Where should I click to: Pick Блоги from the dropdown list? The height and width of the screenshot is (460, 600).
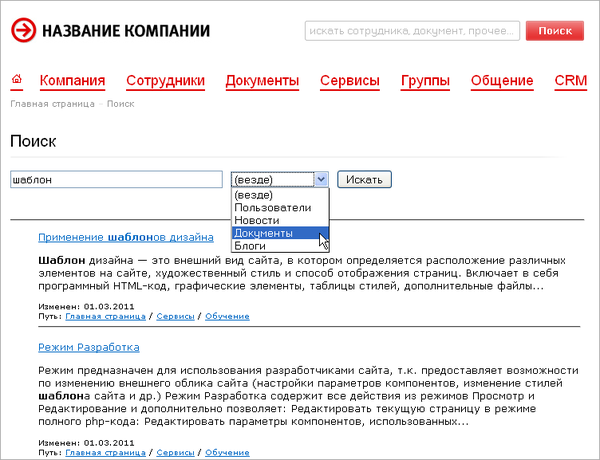click(x=250, y=246)
